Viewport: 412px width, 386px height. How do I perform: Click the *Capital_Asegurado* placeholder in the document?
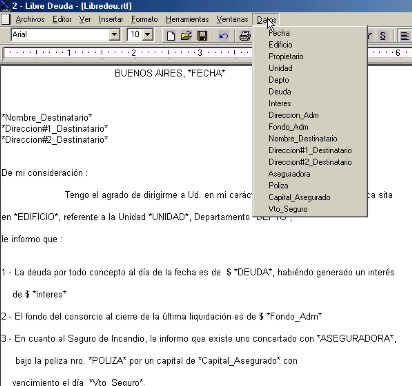[239, 361]
